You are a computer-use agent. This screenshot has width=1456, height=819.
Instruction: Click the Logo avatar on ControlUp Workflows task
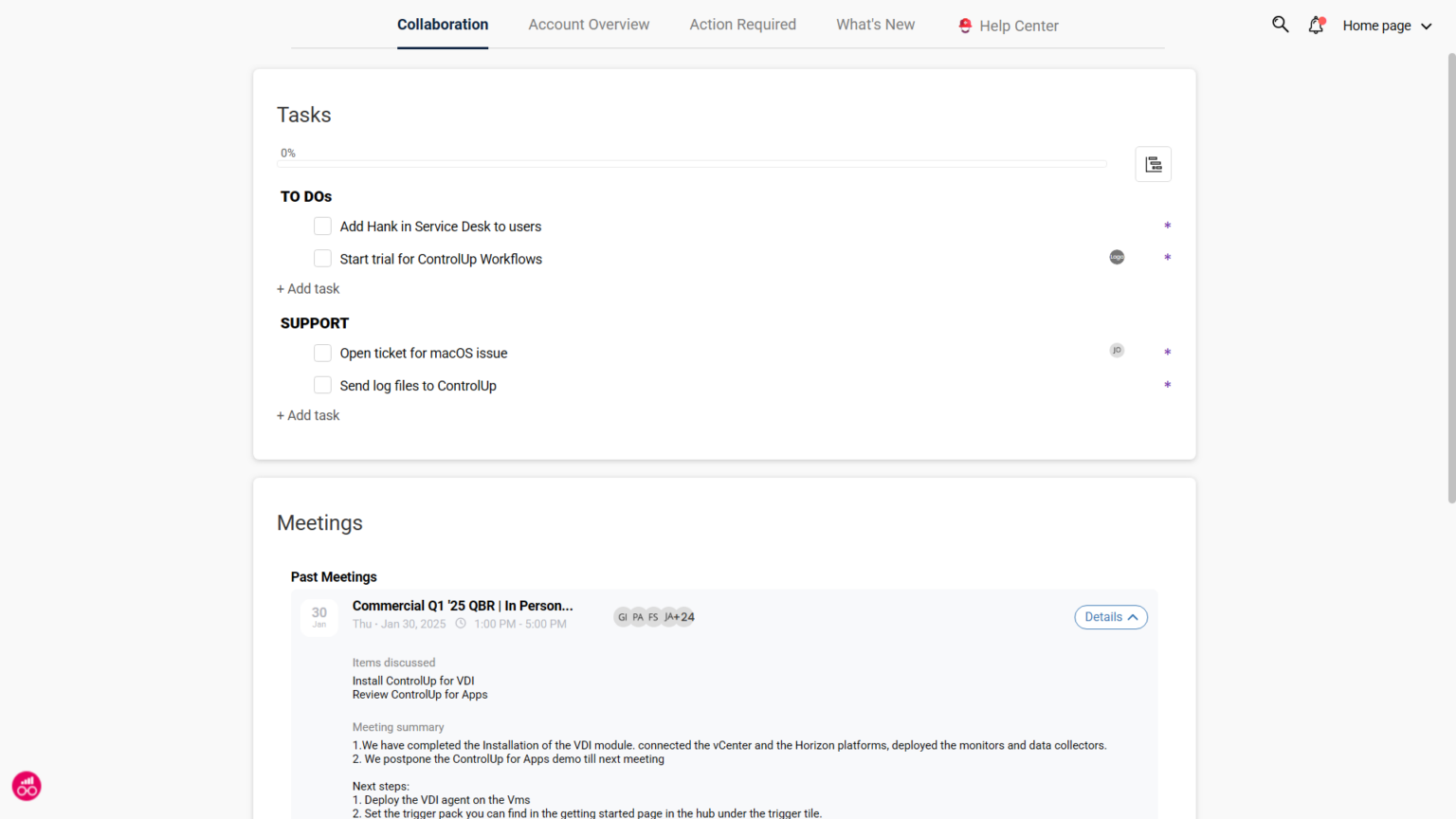tap(1117, 257)
